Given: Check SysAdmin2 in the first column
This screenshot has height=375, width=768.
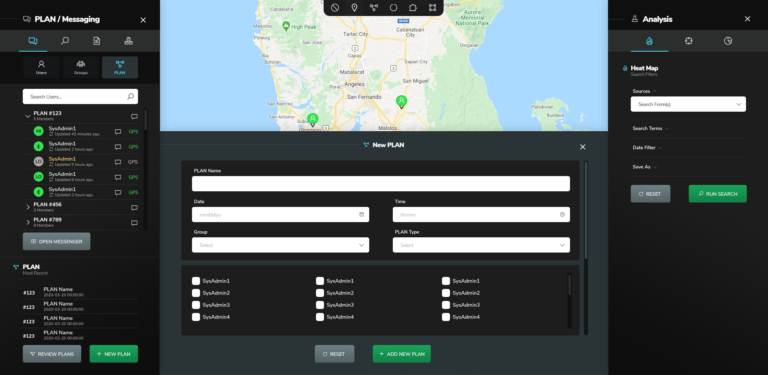Looking at the screenshot, I should (196, 293).
